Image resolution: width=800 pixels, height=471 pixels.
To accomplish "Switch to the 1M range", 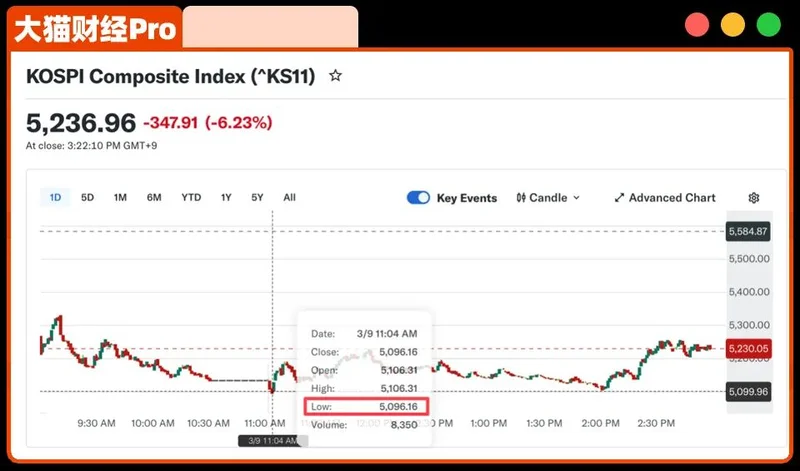I will (120, 198).
